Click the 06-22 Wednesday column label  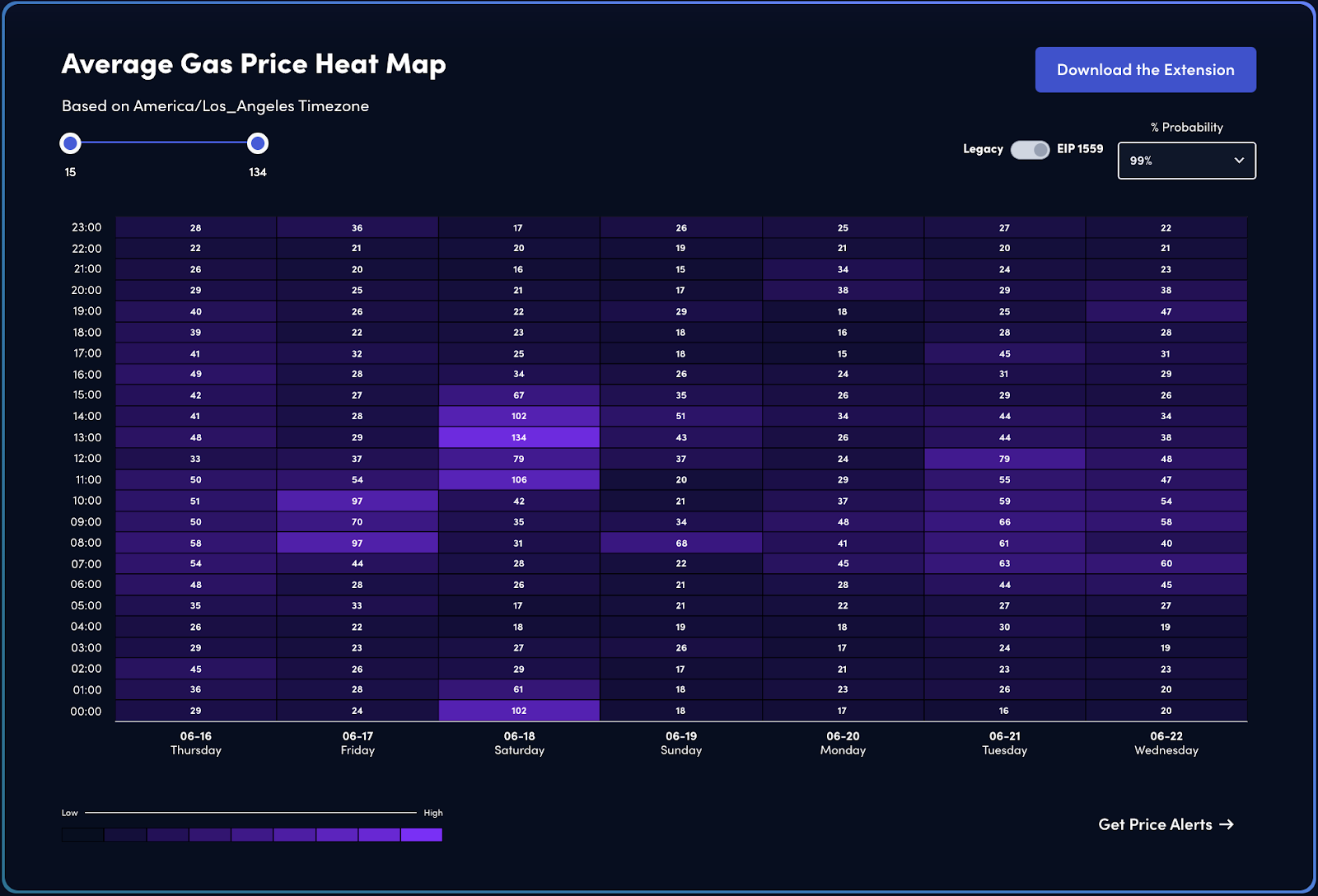pyautogui.click(x=1166, y=744)
